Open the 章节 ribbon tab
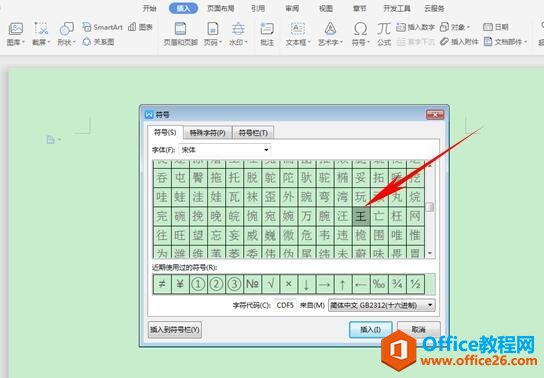 360,8
